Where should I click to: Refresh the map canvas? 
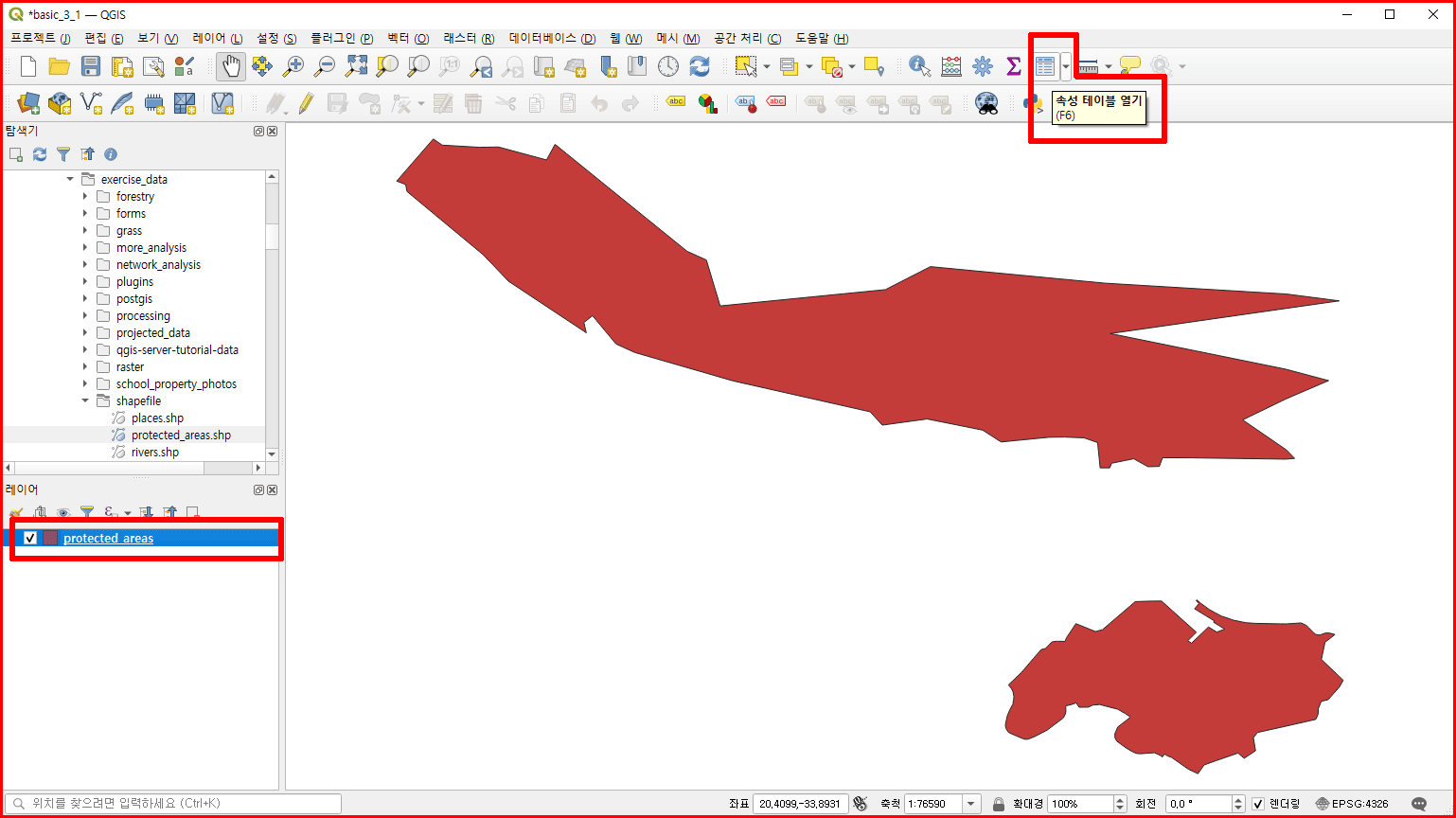(x=700, y=66)
